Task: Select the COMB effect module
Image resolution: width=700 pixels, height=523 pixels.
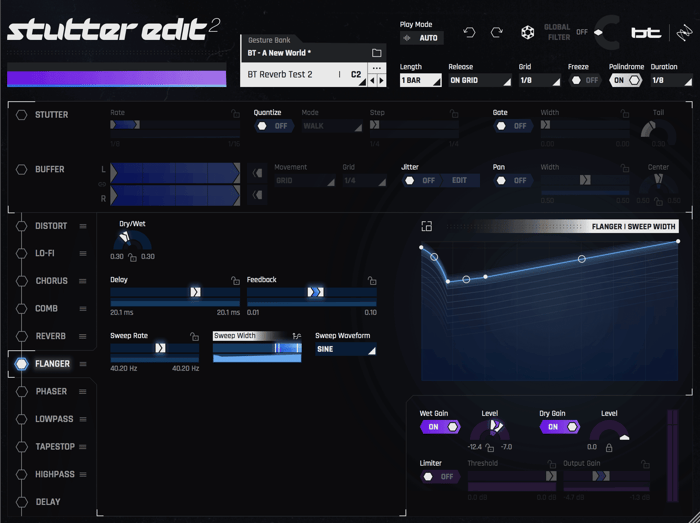Action: coord(46,309)
